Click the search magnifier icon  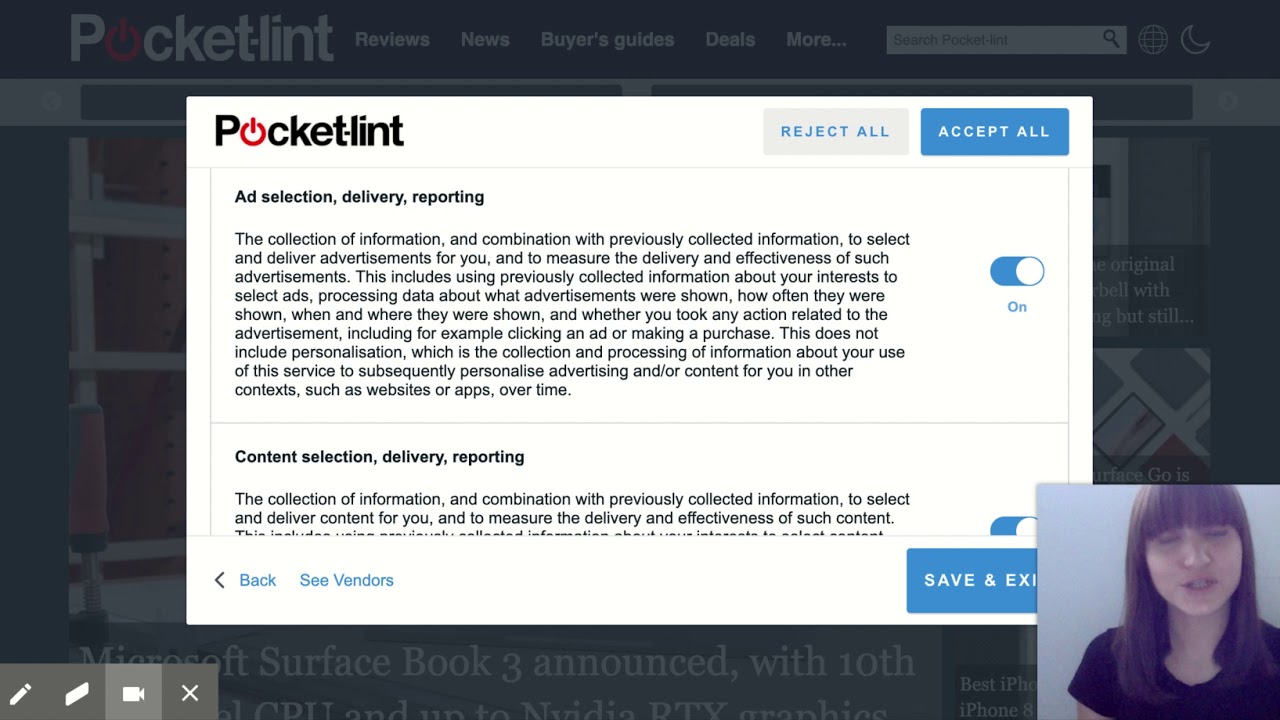coord(1111,39)
